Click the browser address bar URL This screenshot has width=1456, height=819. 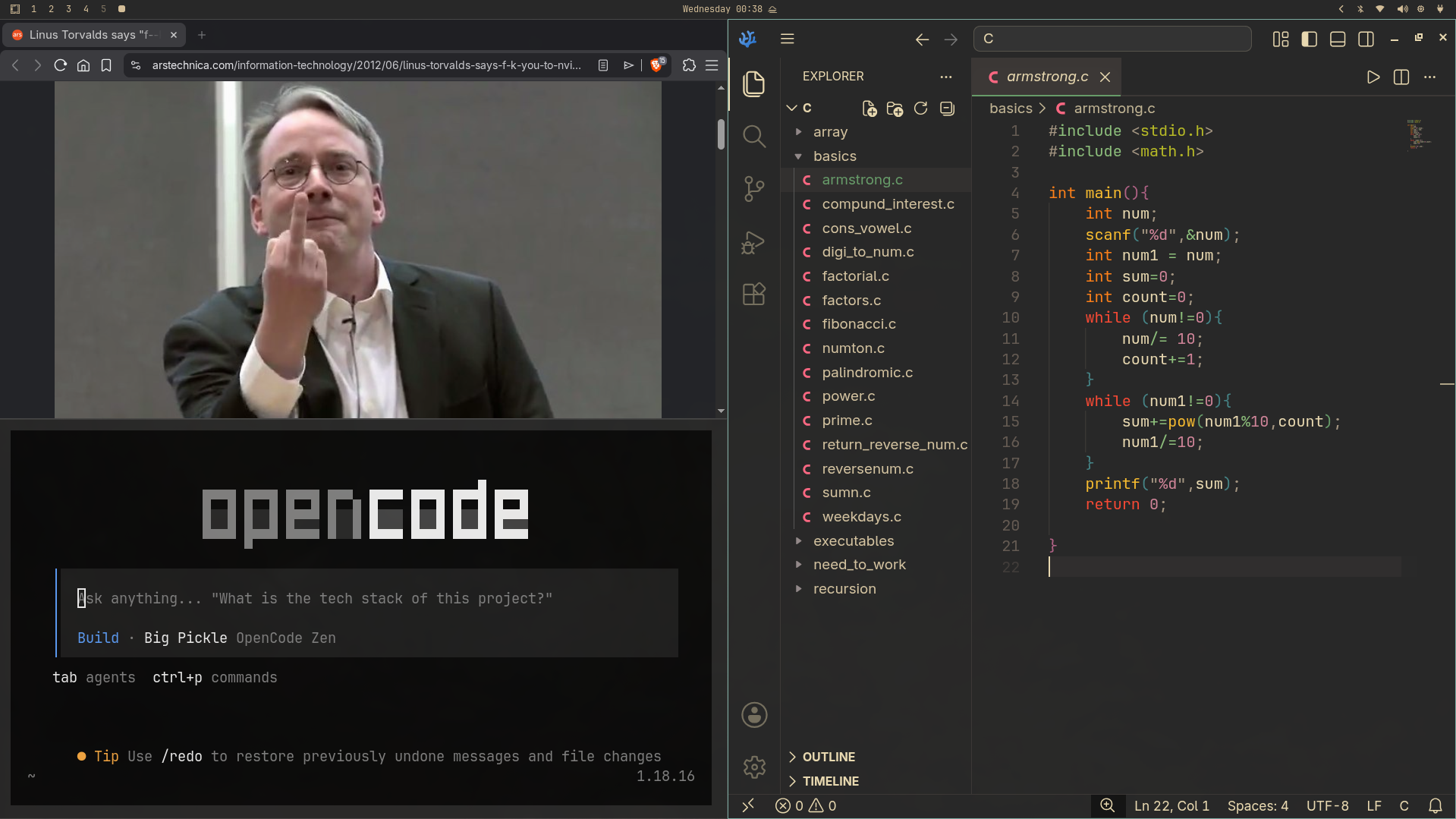click(x=366, y=65)
